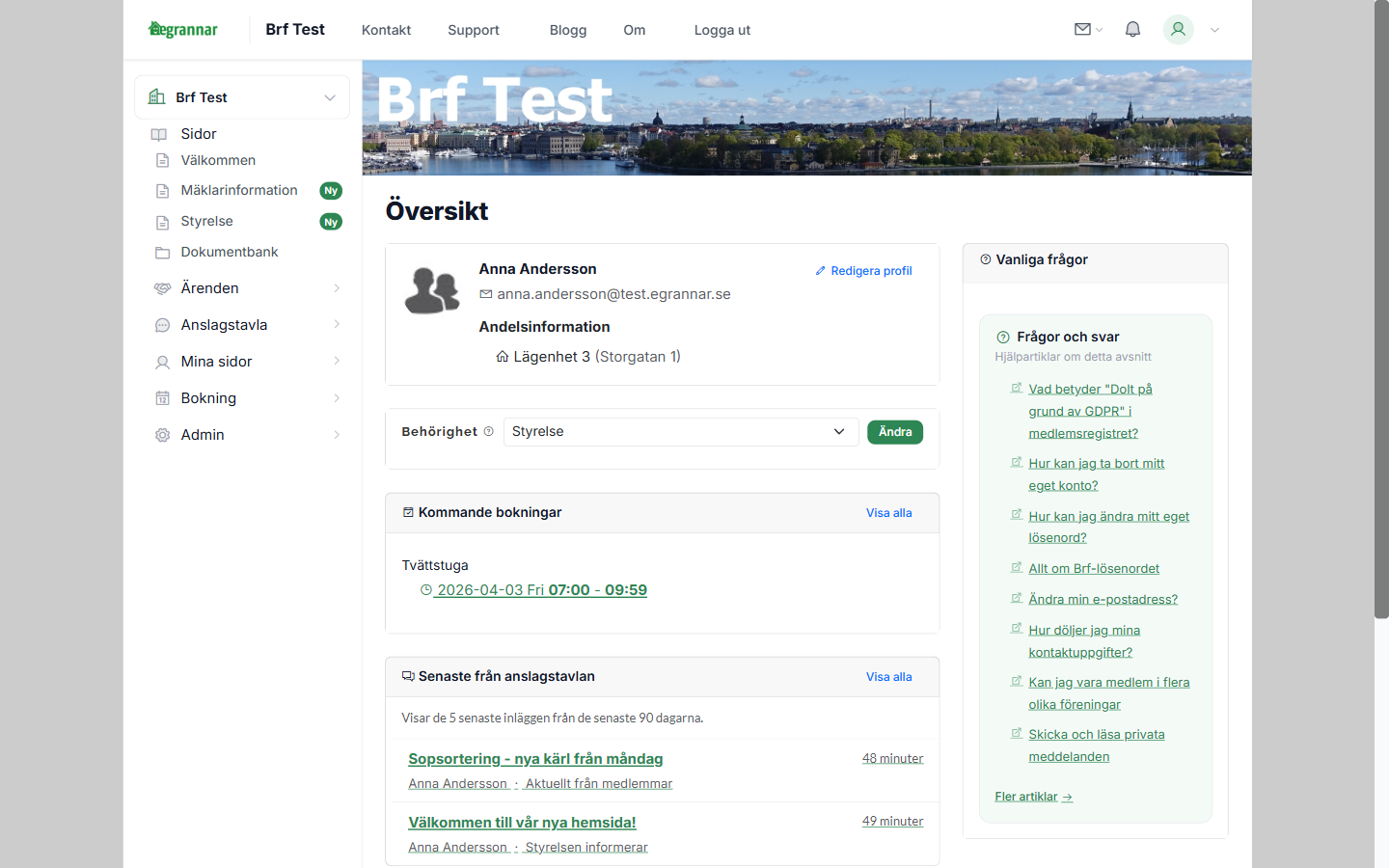This screenshot has height=868, width=1389.
Task: Open Välkommen till vår nya hemsida post
Action: click(522, 823)
